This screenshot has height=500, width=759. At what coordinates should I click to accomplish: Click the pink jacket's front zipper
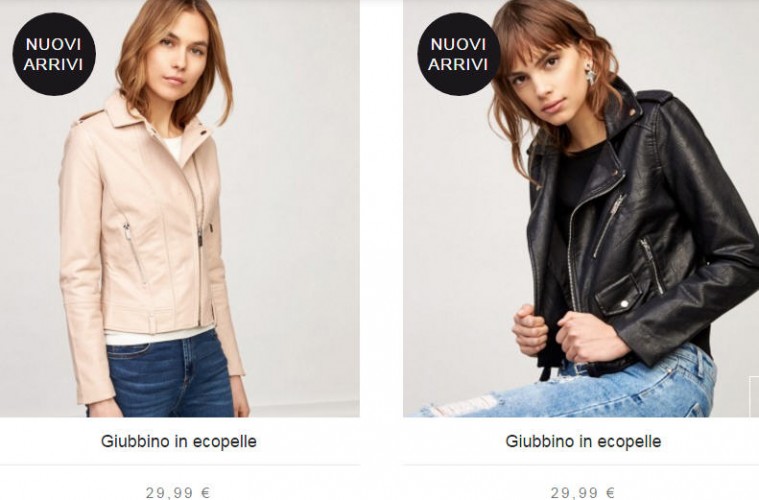tap(199, 242)
